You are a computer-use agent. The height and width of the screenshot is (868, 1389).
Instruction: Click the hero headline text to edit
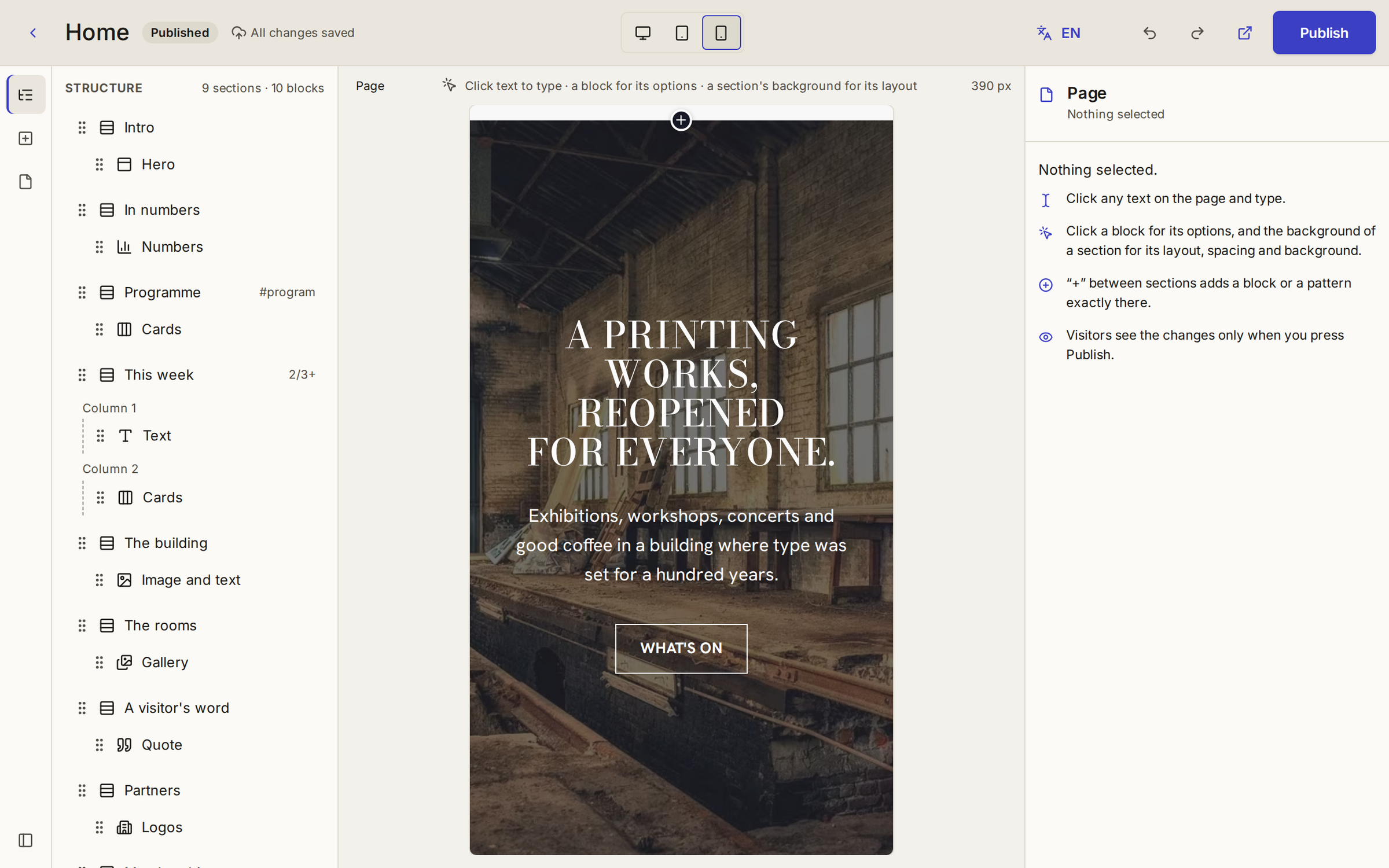coord(681,393)
